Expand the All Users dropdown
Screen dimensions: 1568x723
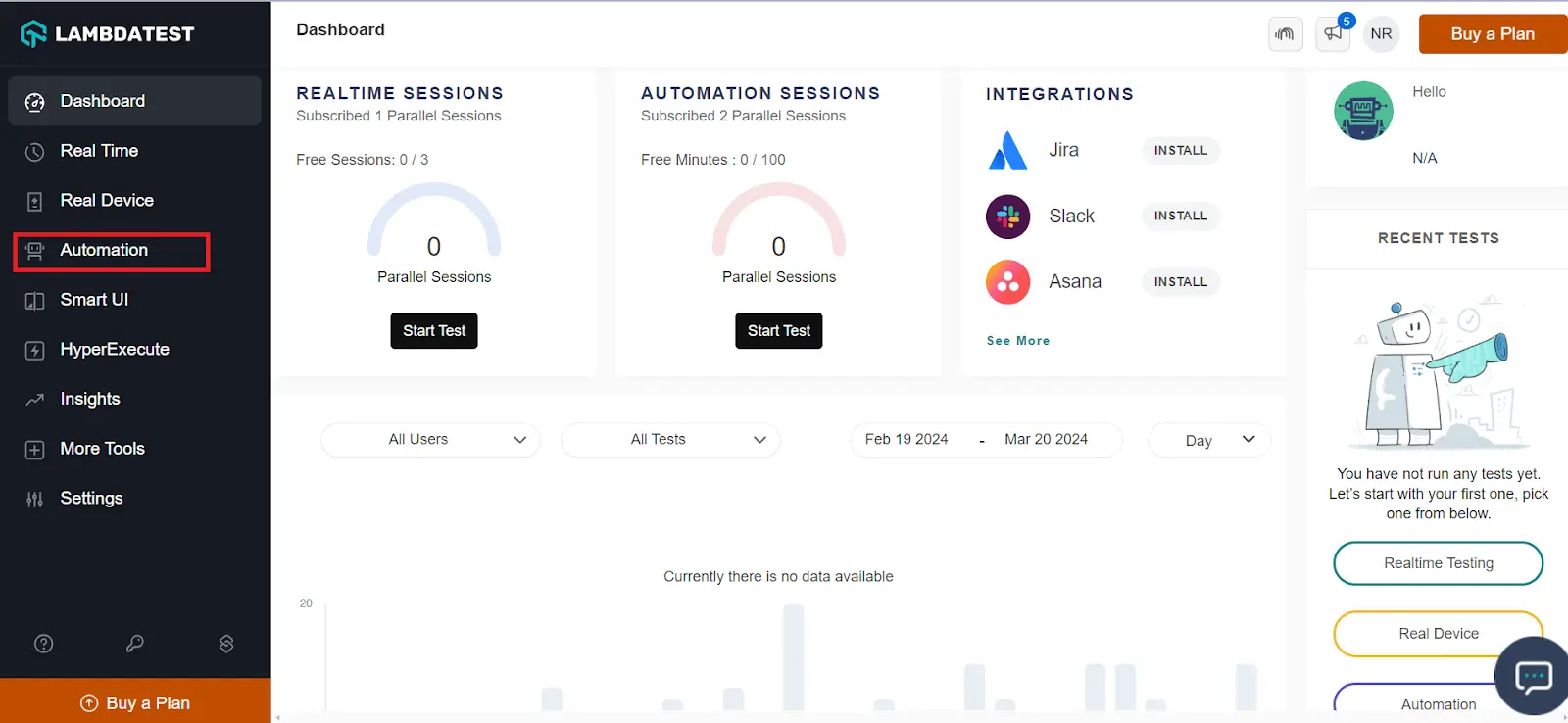pyautogui.click(x=430, y=440)
